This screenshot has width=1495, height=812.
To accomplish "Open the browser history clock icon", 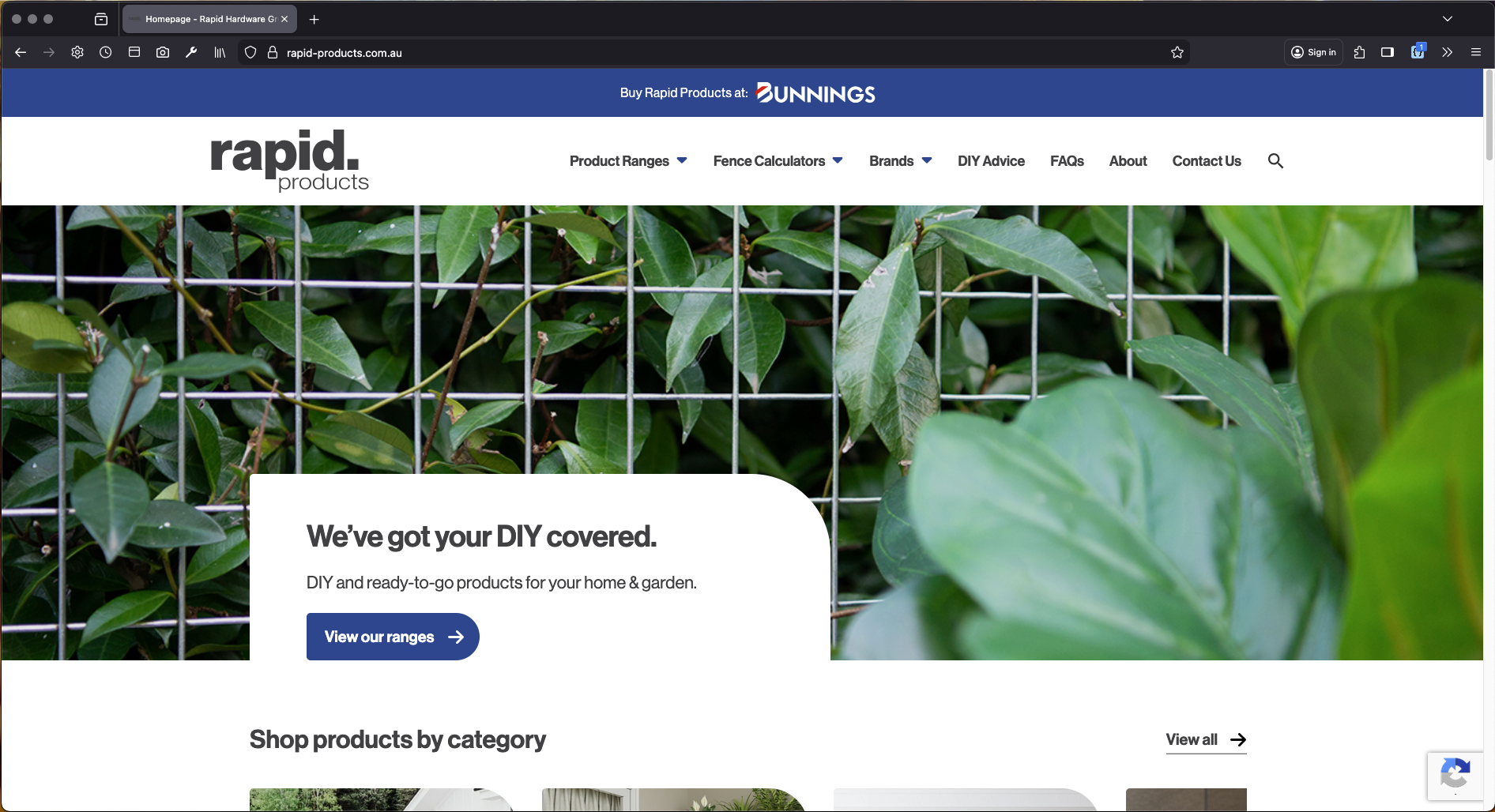I will point(106,53).
